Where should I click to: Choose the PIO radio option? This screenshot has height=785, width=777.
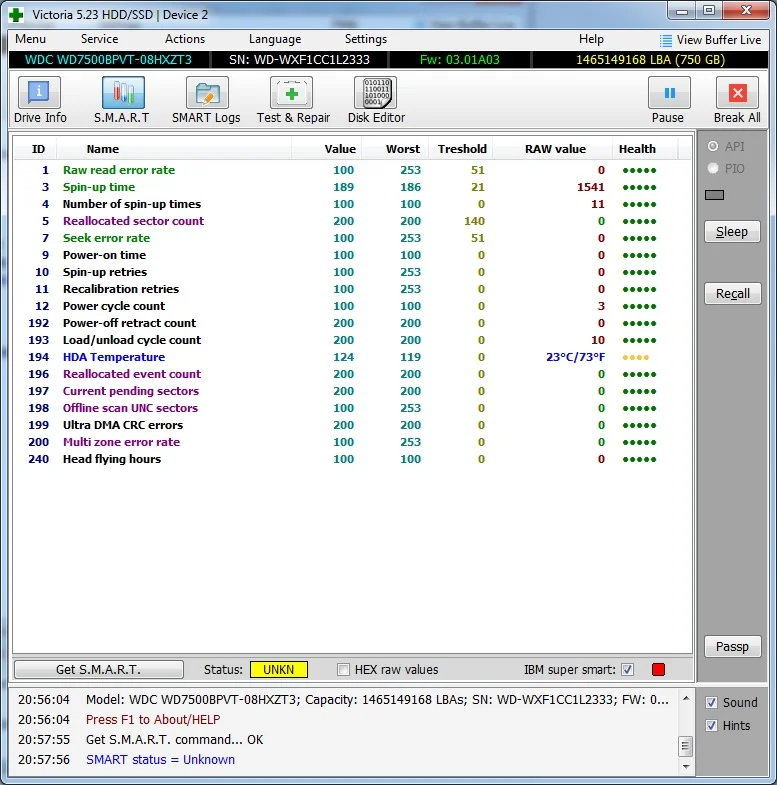click(x=713, y=169)
